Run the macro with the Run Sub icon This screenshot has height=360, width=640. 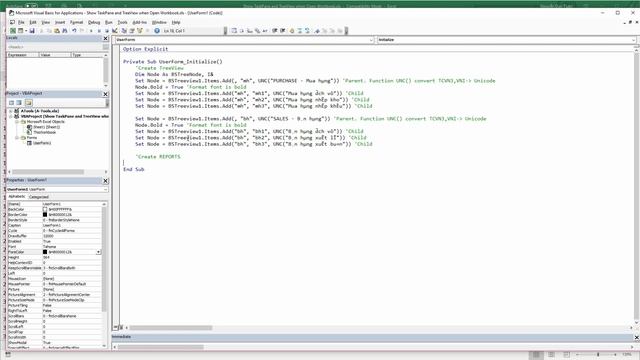click(91, 31)
